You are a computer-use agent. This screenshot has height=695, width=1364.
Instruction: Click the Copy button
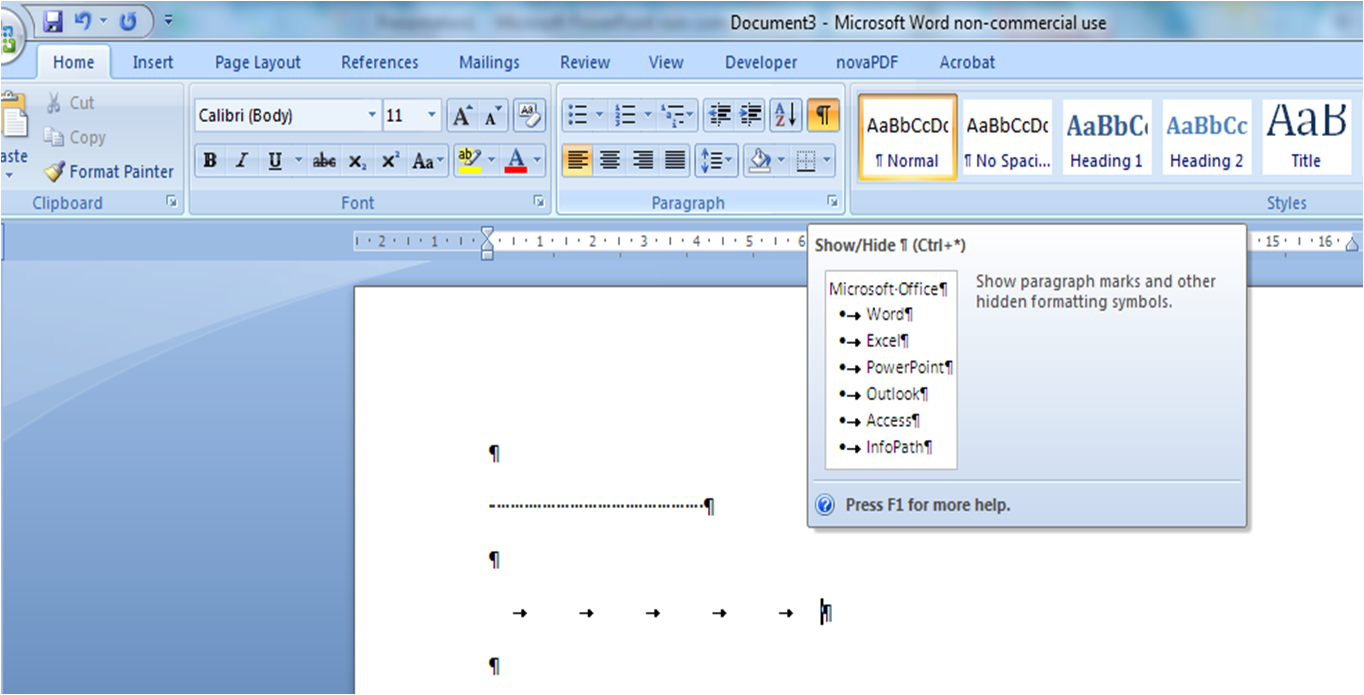click(x=76, y=138)
